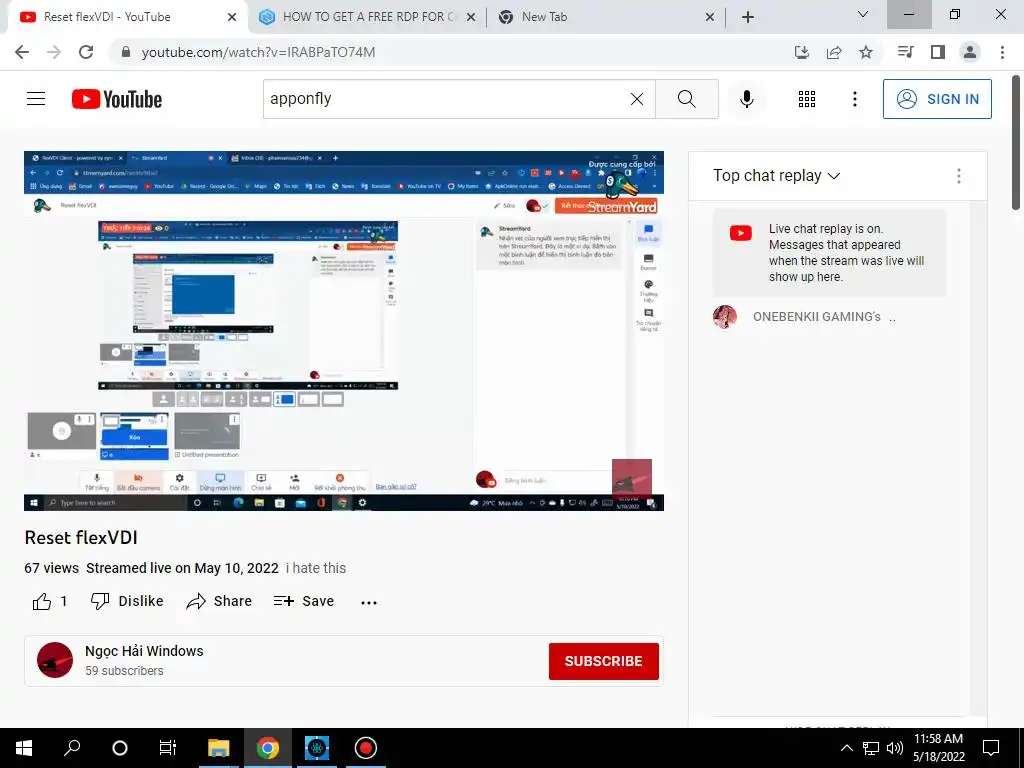1024x768 pixels.
Task: Open the notification center icon
Action: [x=991, y=748]
